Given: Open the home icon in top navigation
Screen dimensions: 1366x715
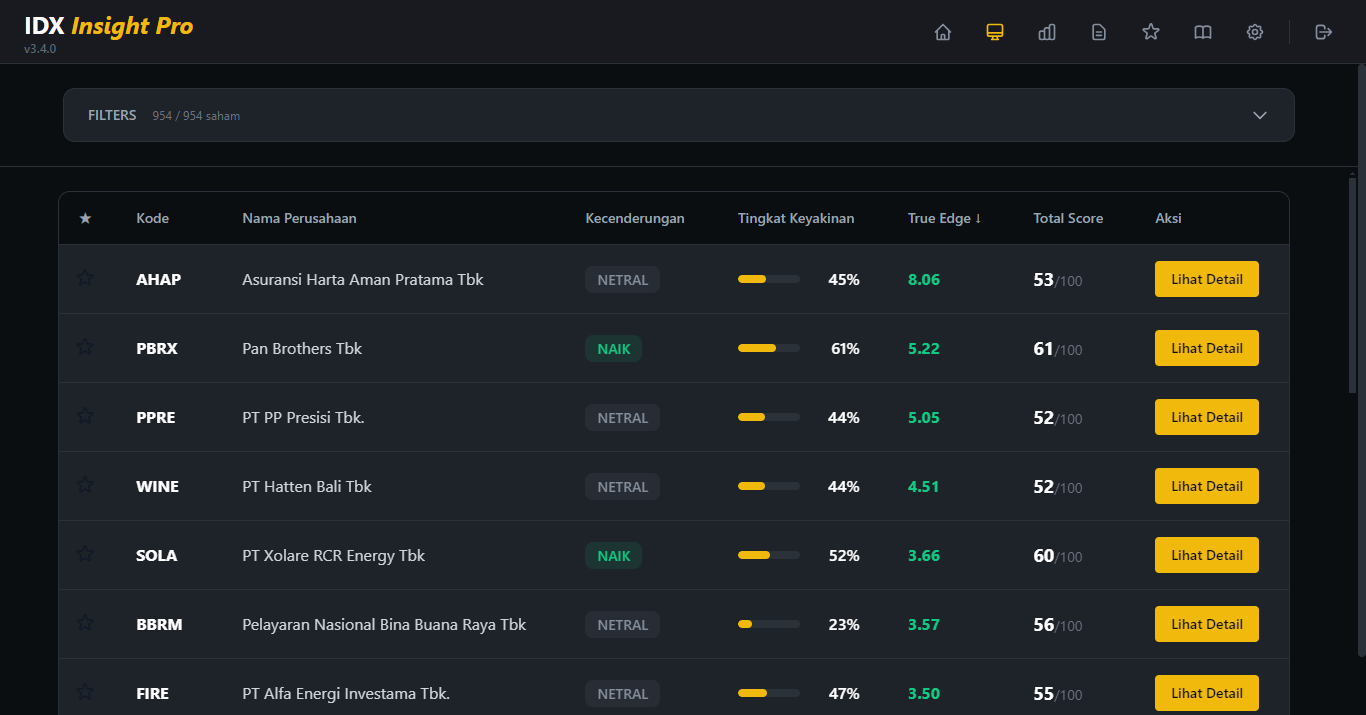Looking at the screenshot, I should coord(942,32).
